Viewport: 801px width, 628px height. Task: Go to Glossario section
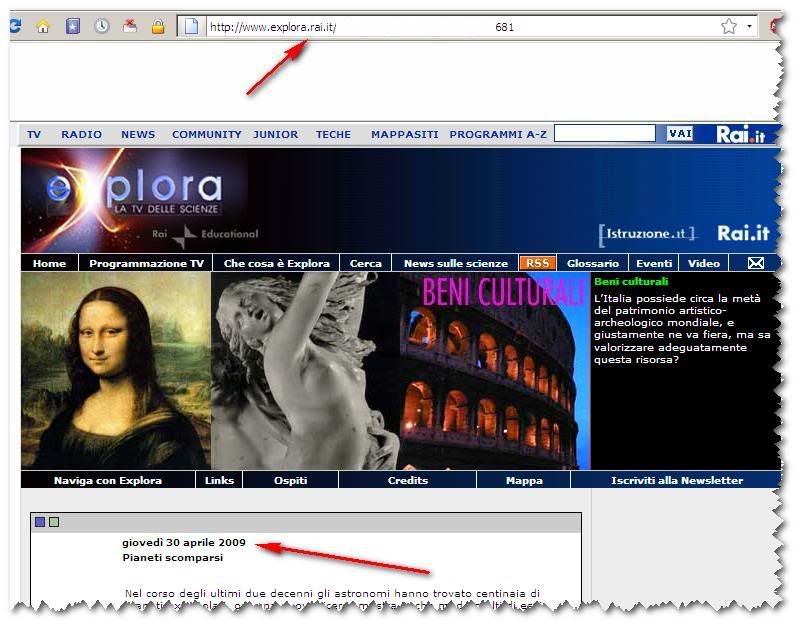coord(592,263)
